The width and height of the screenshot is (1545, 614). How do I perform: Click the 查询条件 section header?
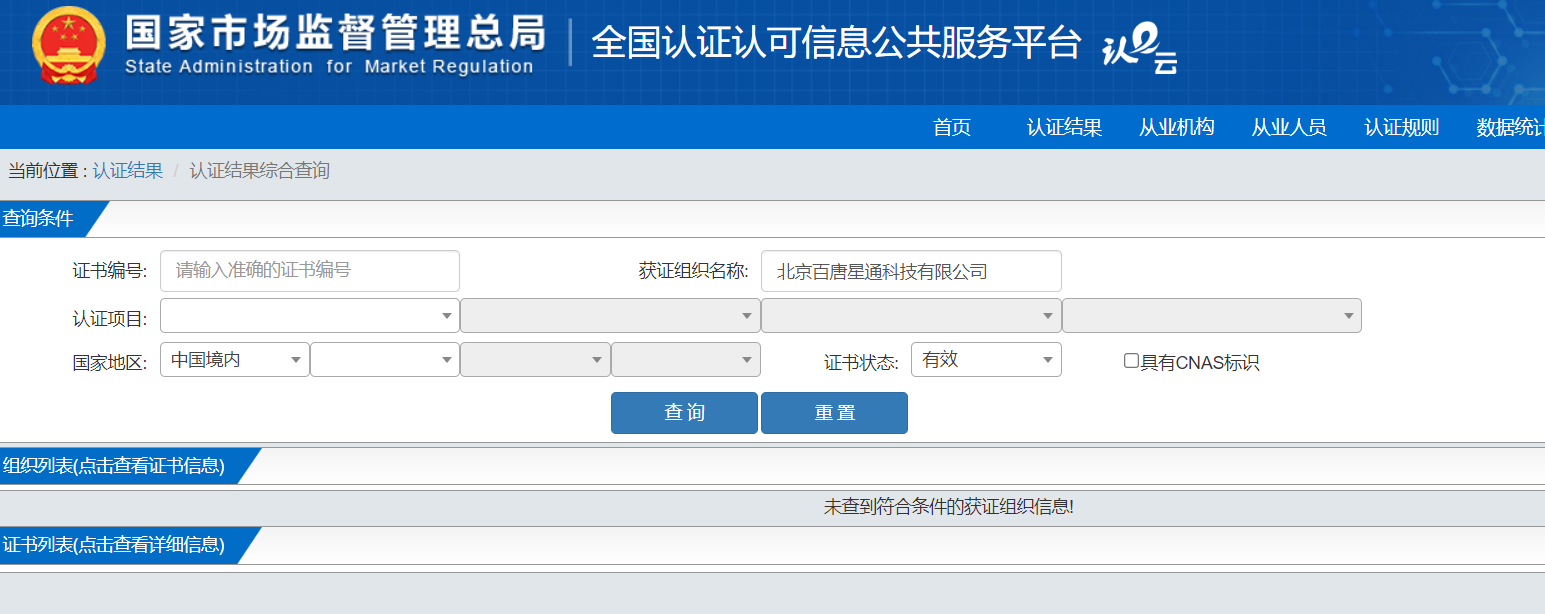(x=38, y=219)
